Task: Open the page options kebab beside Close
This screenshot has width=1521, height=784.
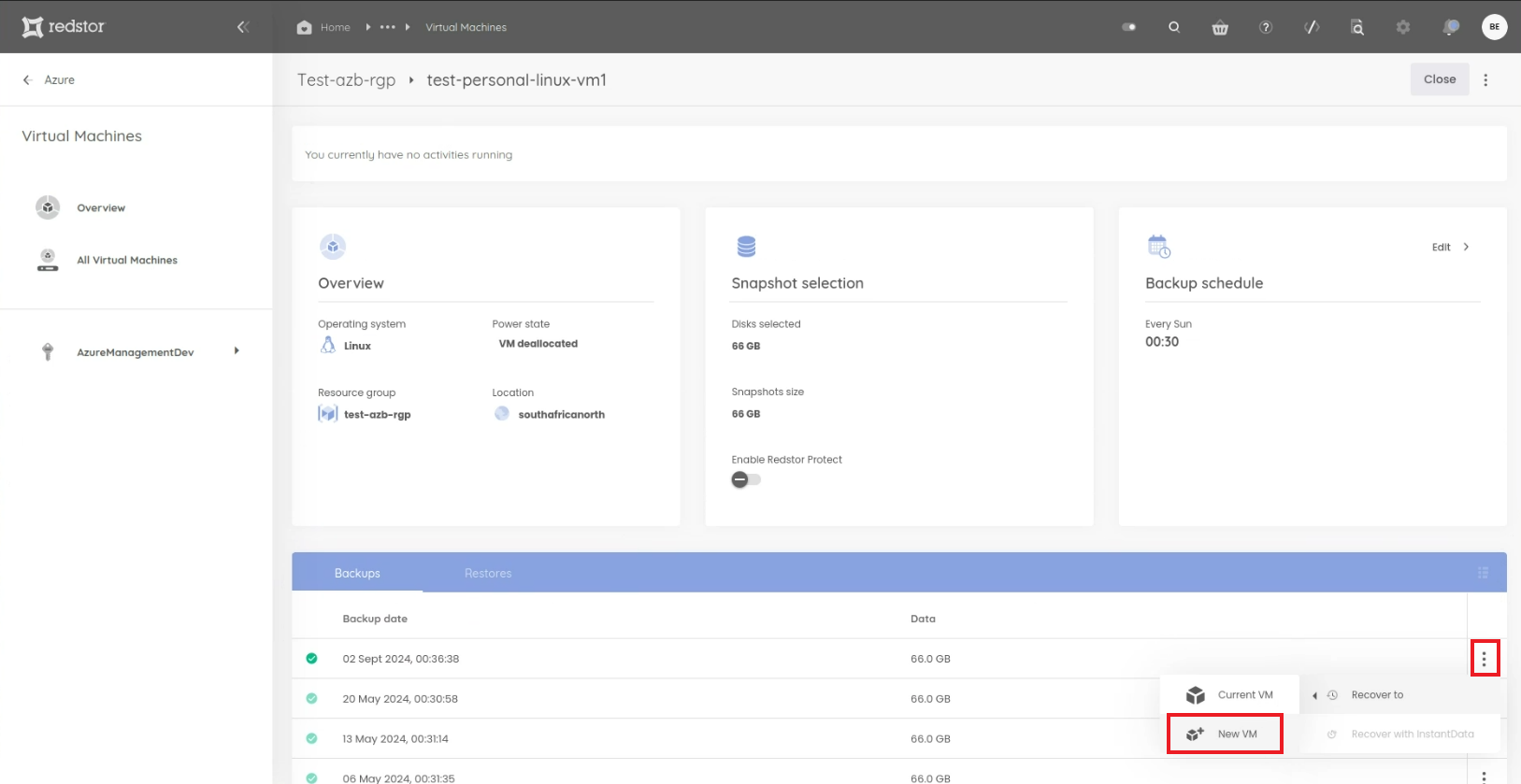Action: click(1485, 79)
